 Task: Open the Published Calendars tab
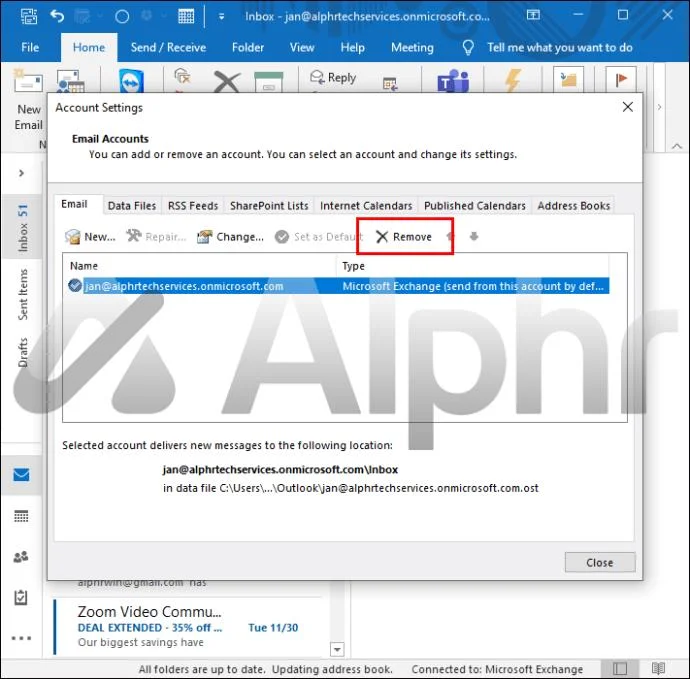(474, 206)
